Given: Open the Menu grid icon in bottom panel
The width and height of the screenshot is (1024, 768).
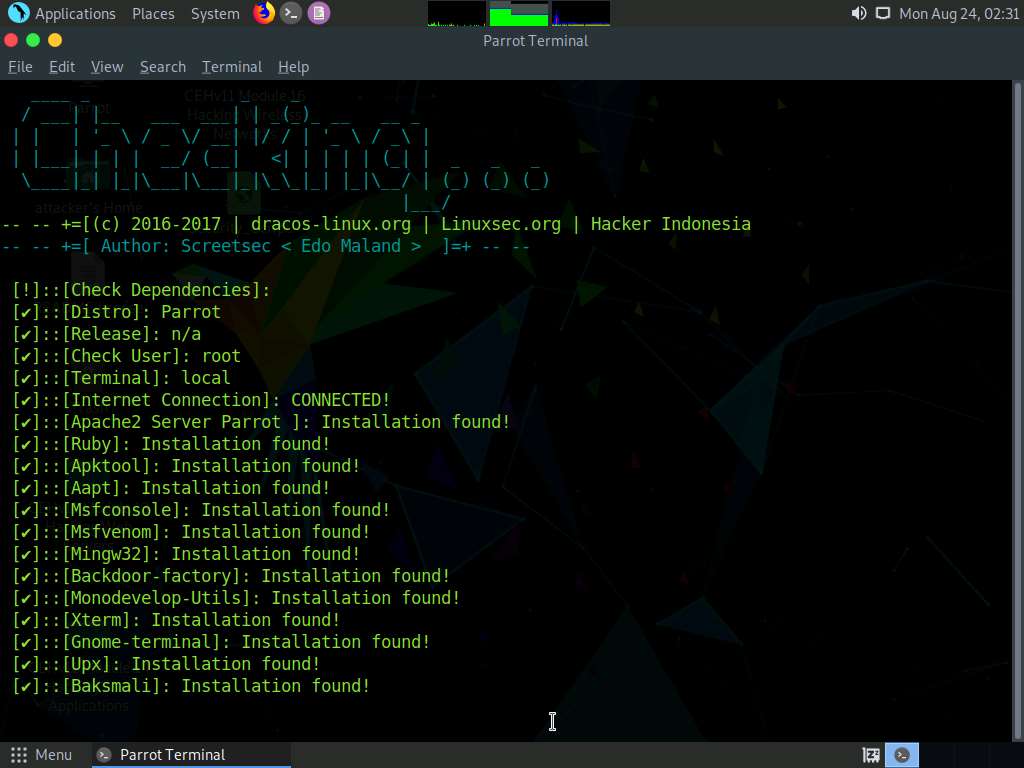Looking at the screenshot, I should 19,755.
